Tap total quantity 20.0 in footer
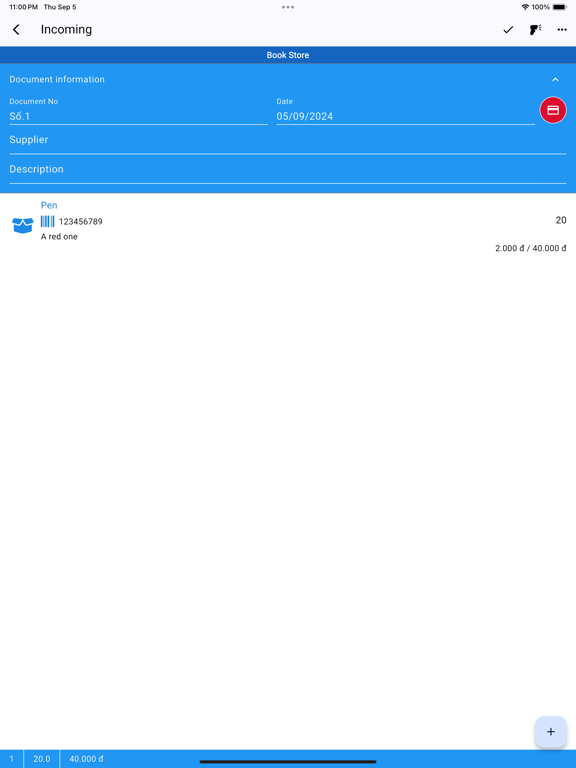The width and height of the screenshot is (576, 768). [x=42, y=759]
